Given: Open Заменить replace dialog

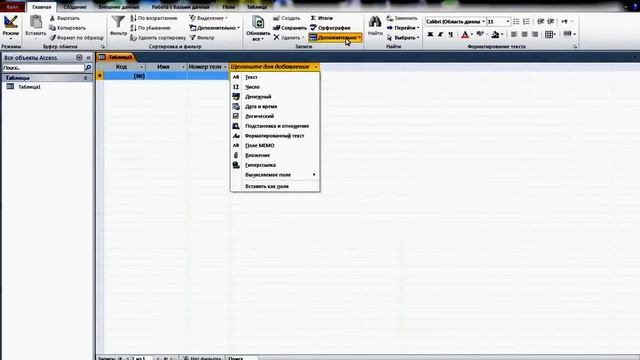Looking at the screenshot, I should [x=402, y=18].
